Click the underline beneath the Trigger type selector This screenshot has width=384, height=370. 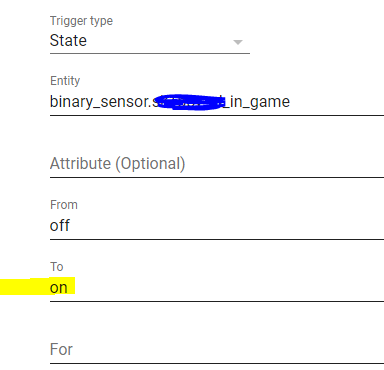[x=150, y=53]
